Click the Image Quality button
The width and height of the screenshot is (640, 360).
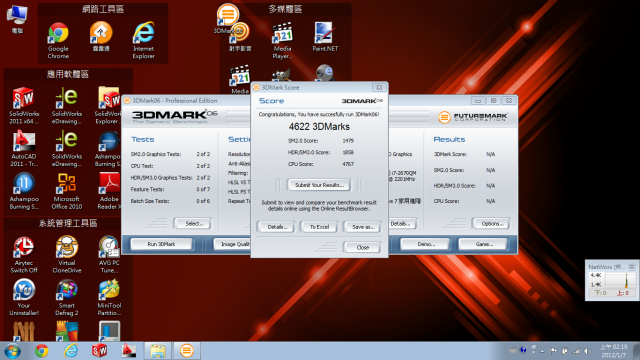click(x=233, y=244)
